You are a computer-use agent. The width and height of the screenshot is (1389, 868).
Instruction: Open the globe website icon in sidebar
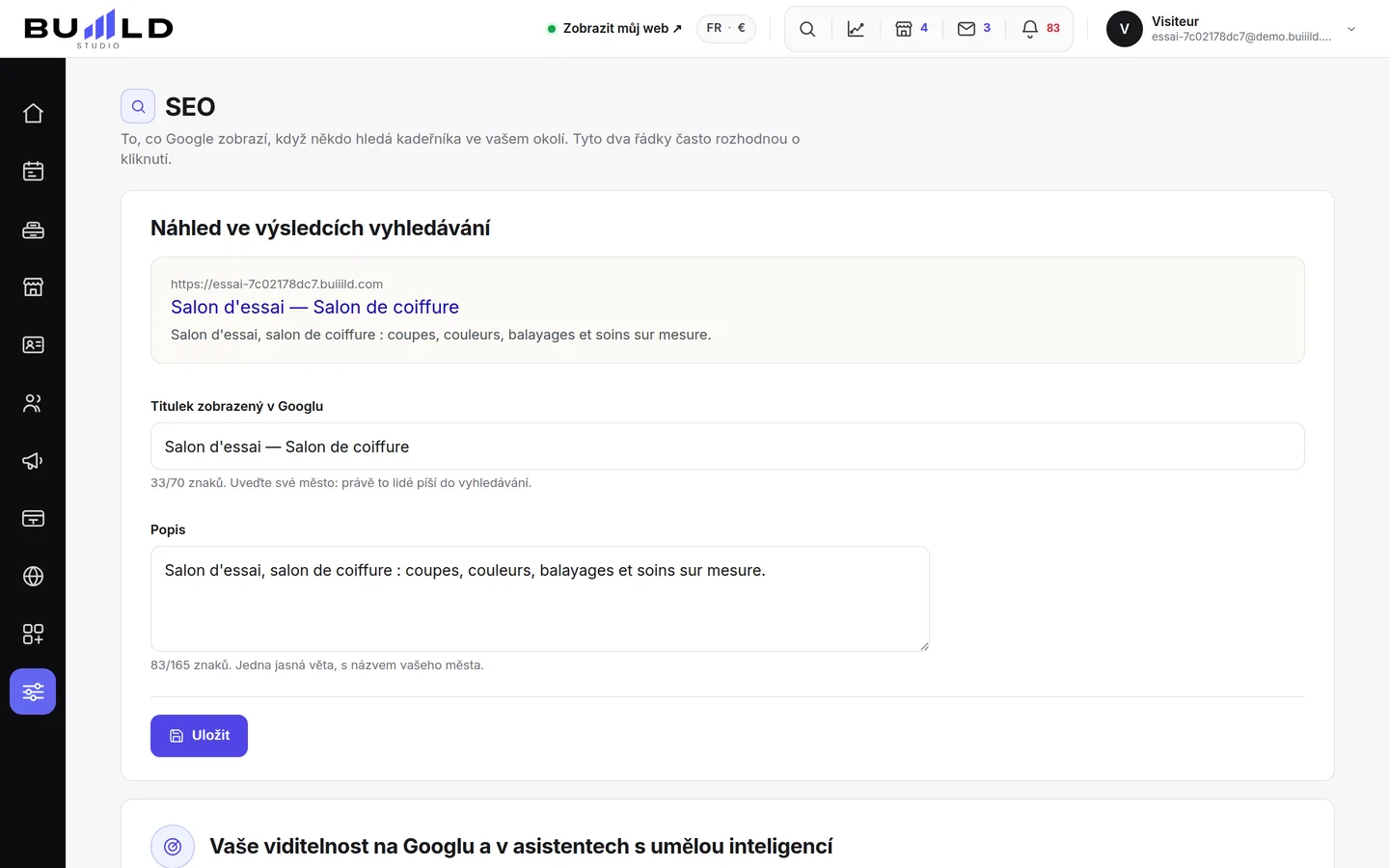[x=33, y=577]
